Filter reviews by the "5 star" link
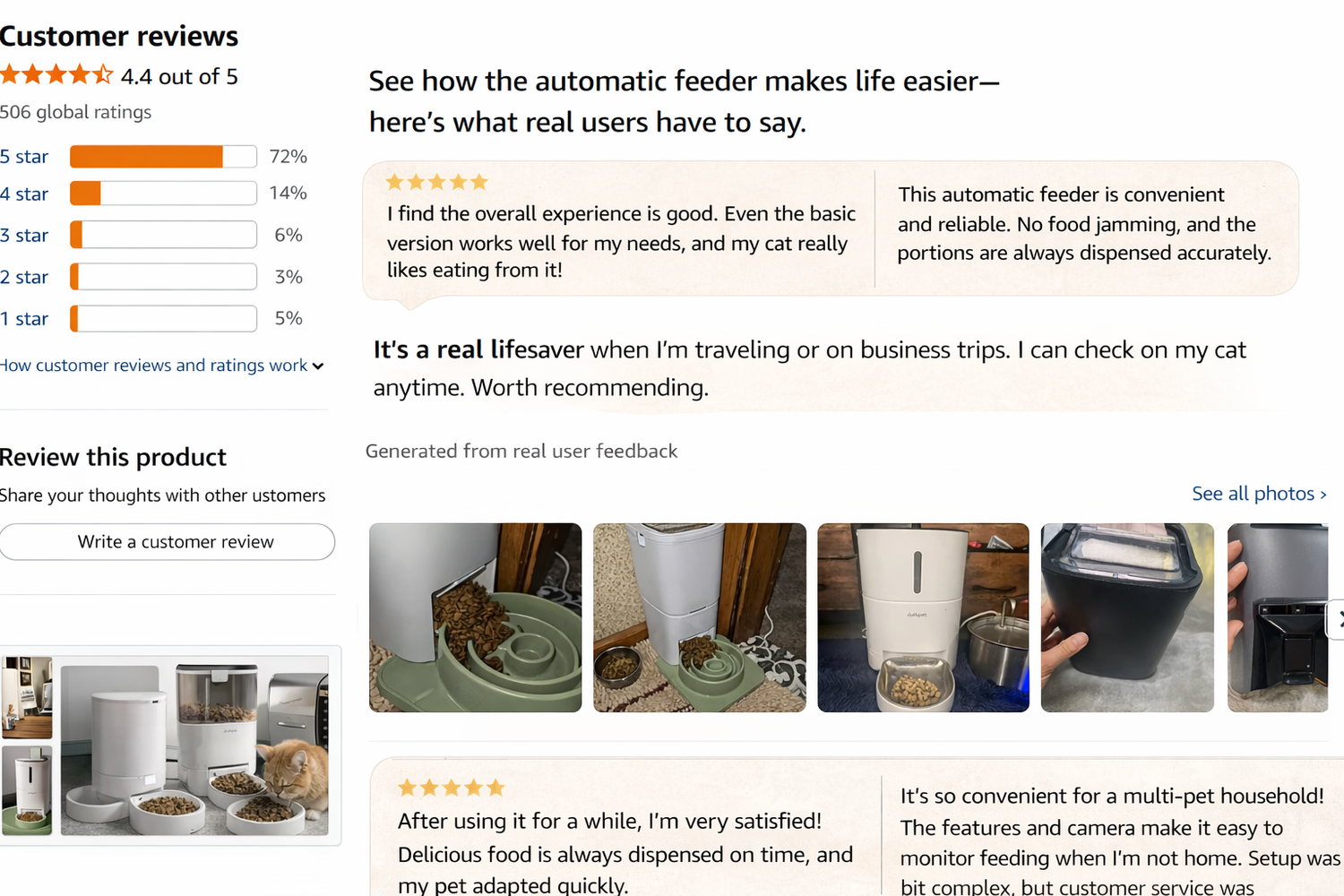 (x=24, y=157)
